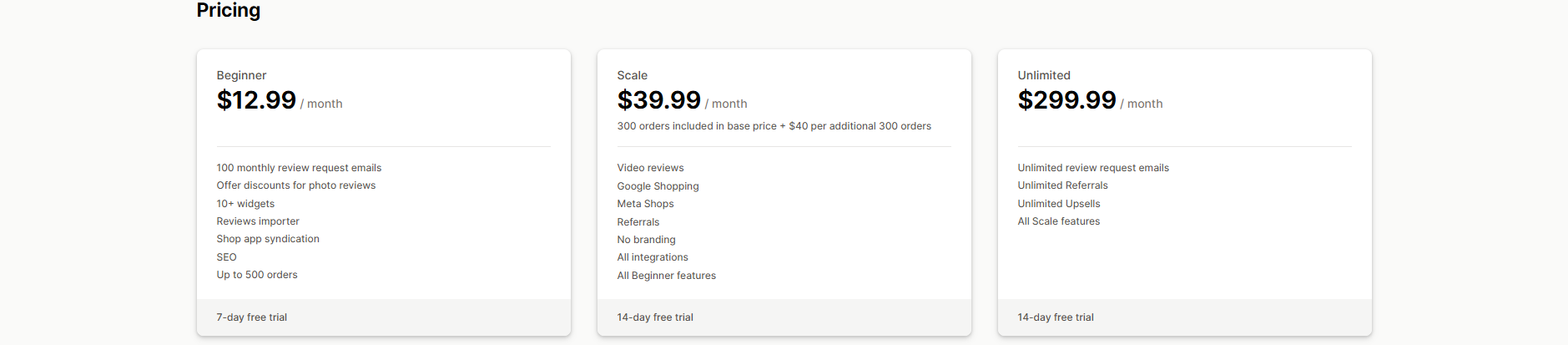Click the "Meta Shops" feature
The height and width of the screenshot is (345, 1568).
645,204
